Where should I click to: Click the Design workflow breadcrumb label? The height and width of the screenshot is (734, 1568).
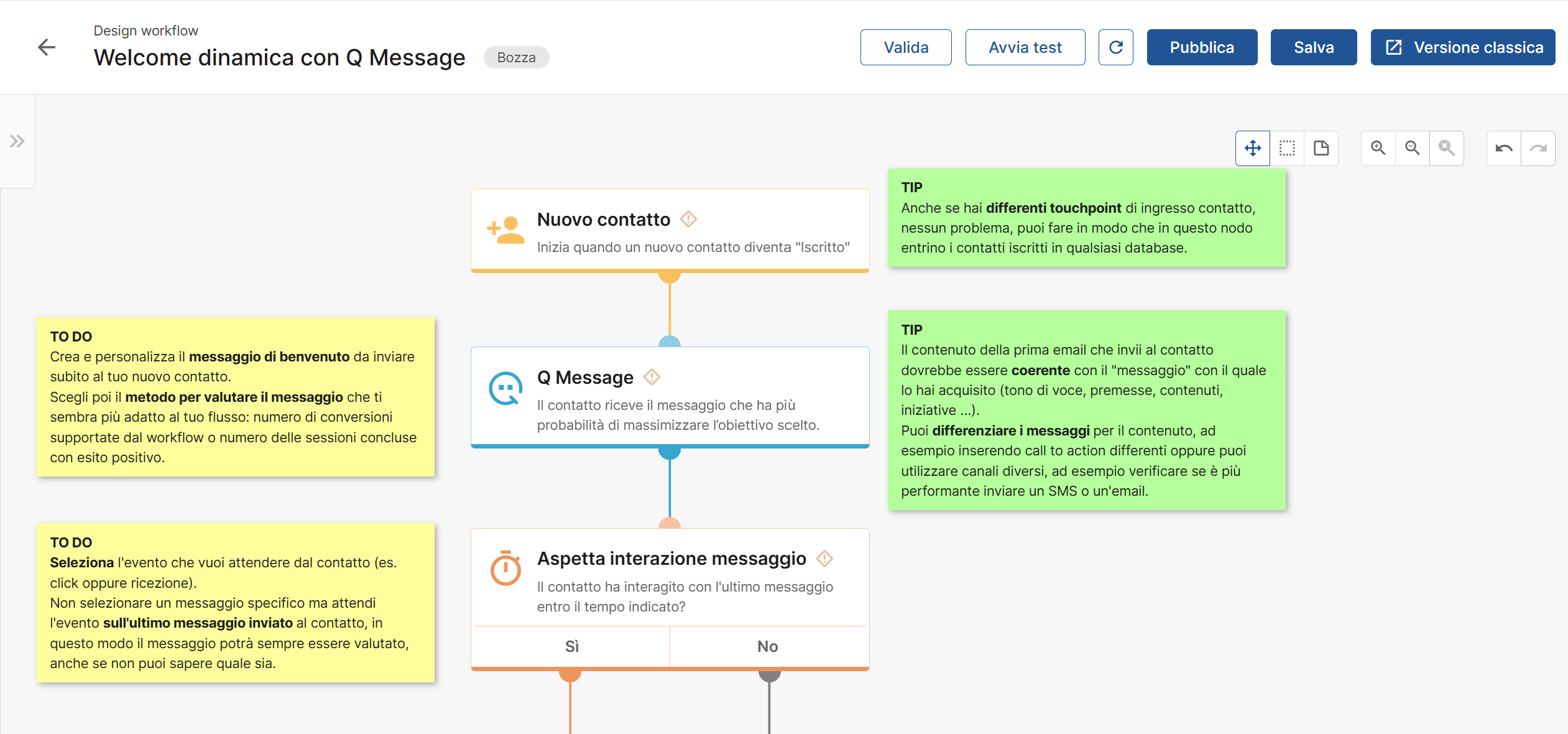point(146,30)
